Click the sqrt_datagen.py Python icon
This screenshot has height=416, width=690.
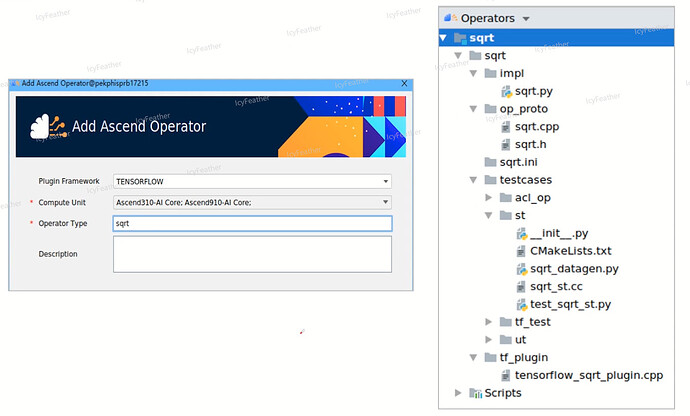click(x=522, y=269)
